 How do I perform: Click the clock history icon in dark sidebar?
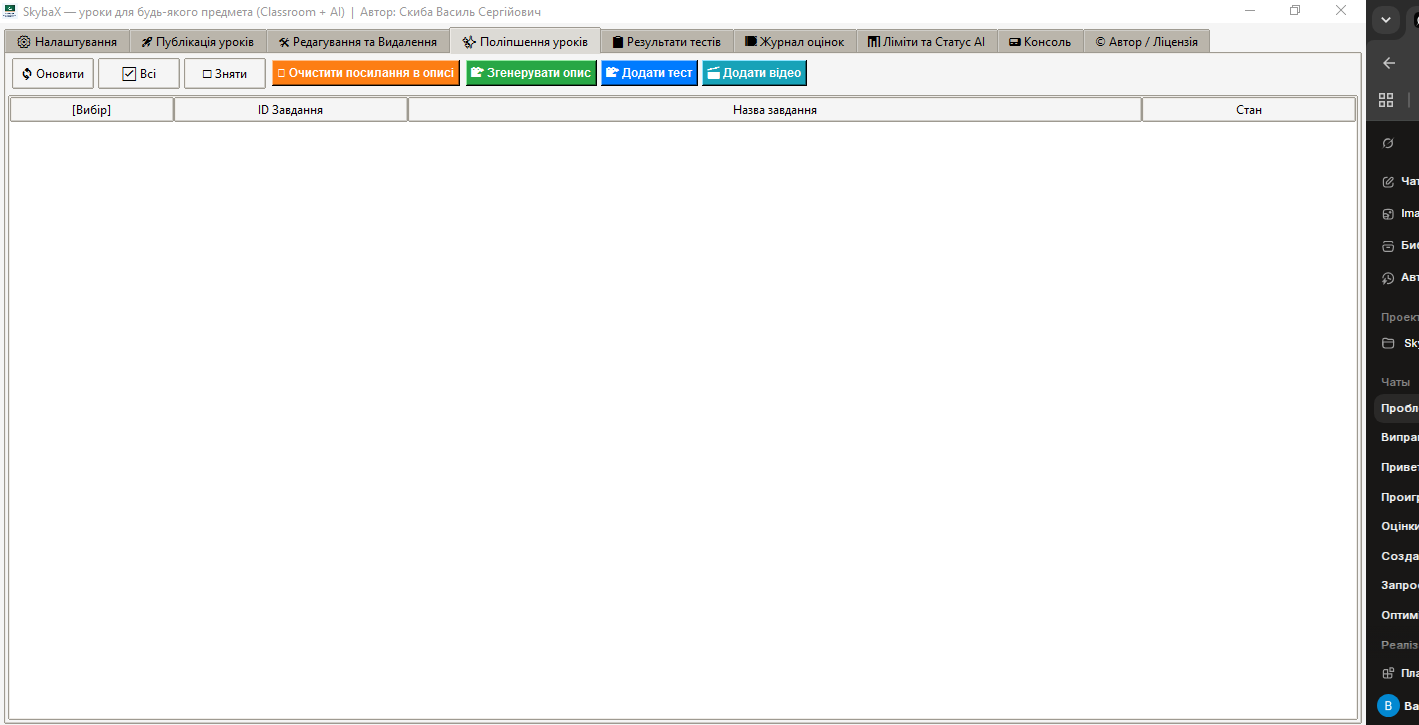pos(1388,278)
